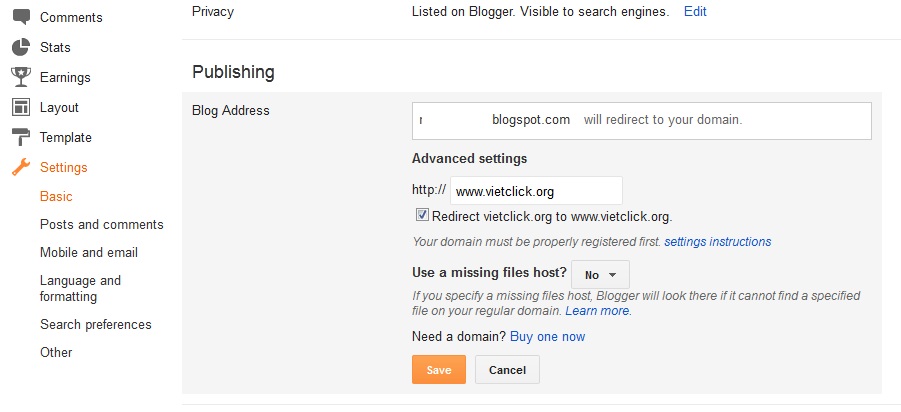The height and width of the screenshot is (412, 901).
Task: Toggle Redirect vietclick.org checkbox
Action: point(422,215)
